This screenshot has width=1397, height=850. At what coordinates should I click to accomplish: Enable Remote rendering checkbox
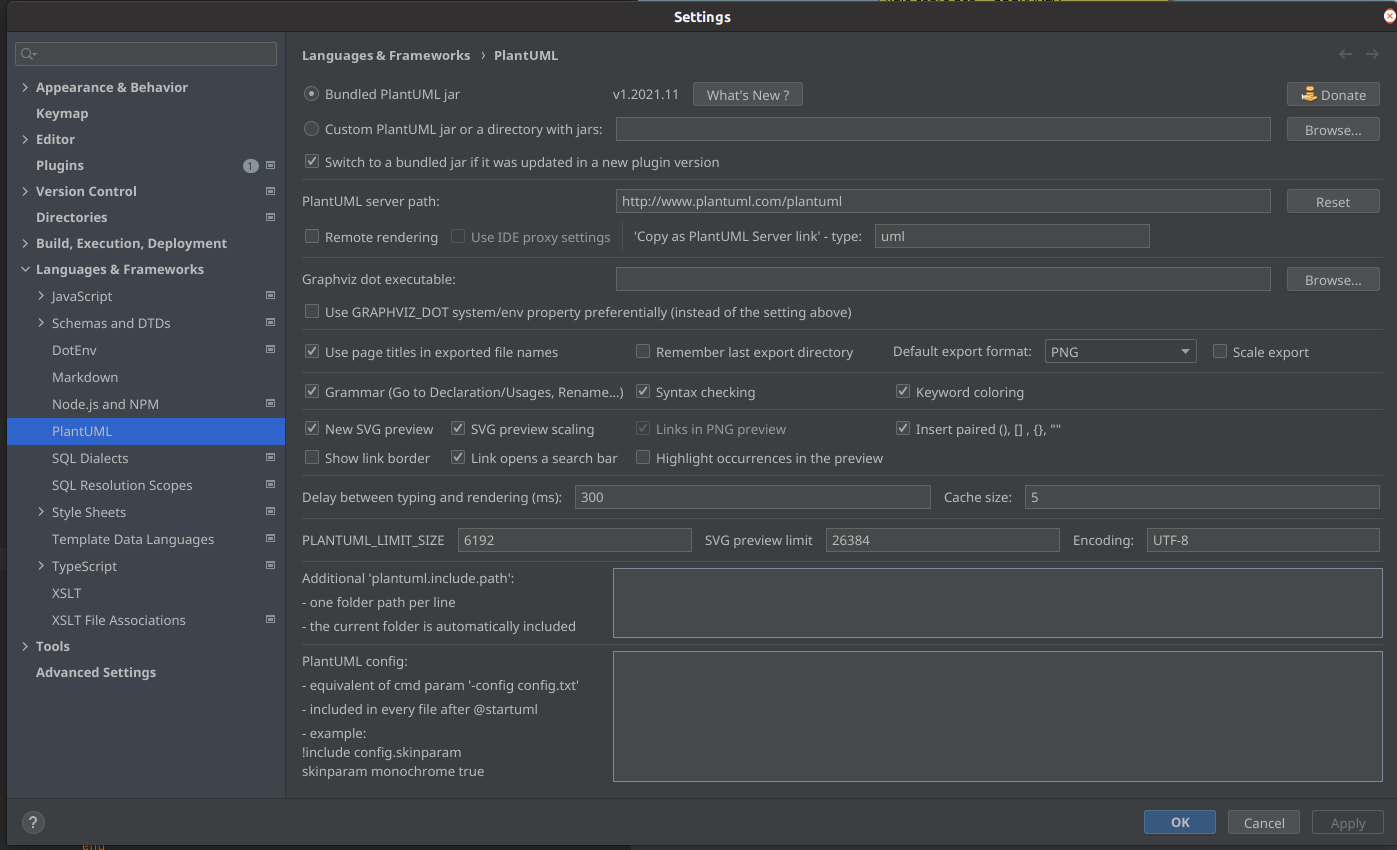point(312,237)
